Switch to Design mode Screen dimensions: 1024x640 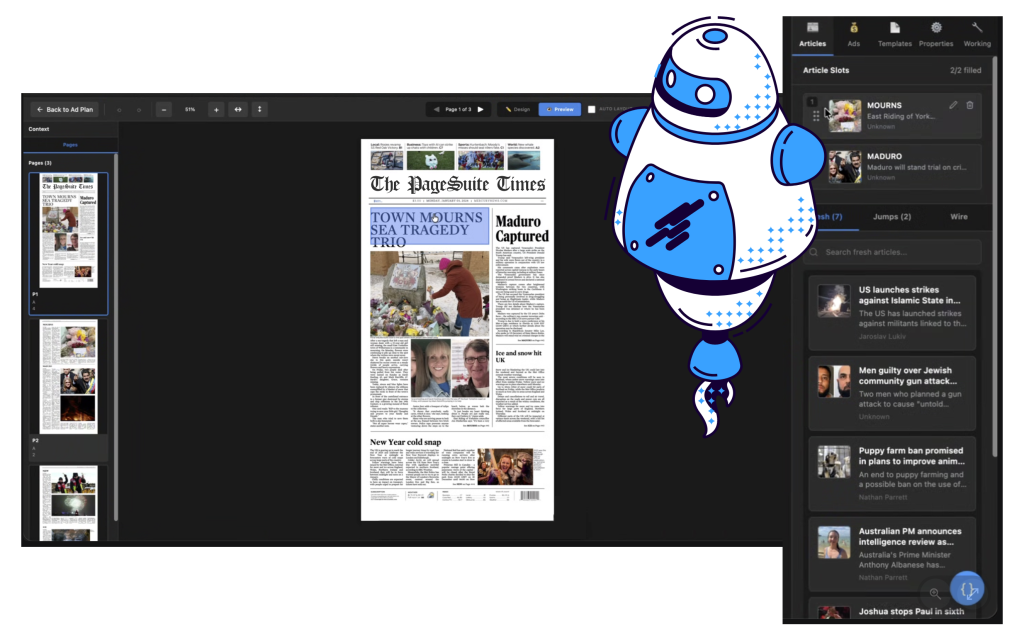click(x=517, y=109)
